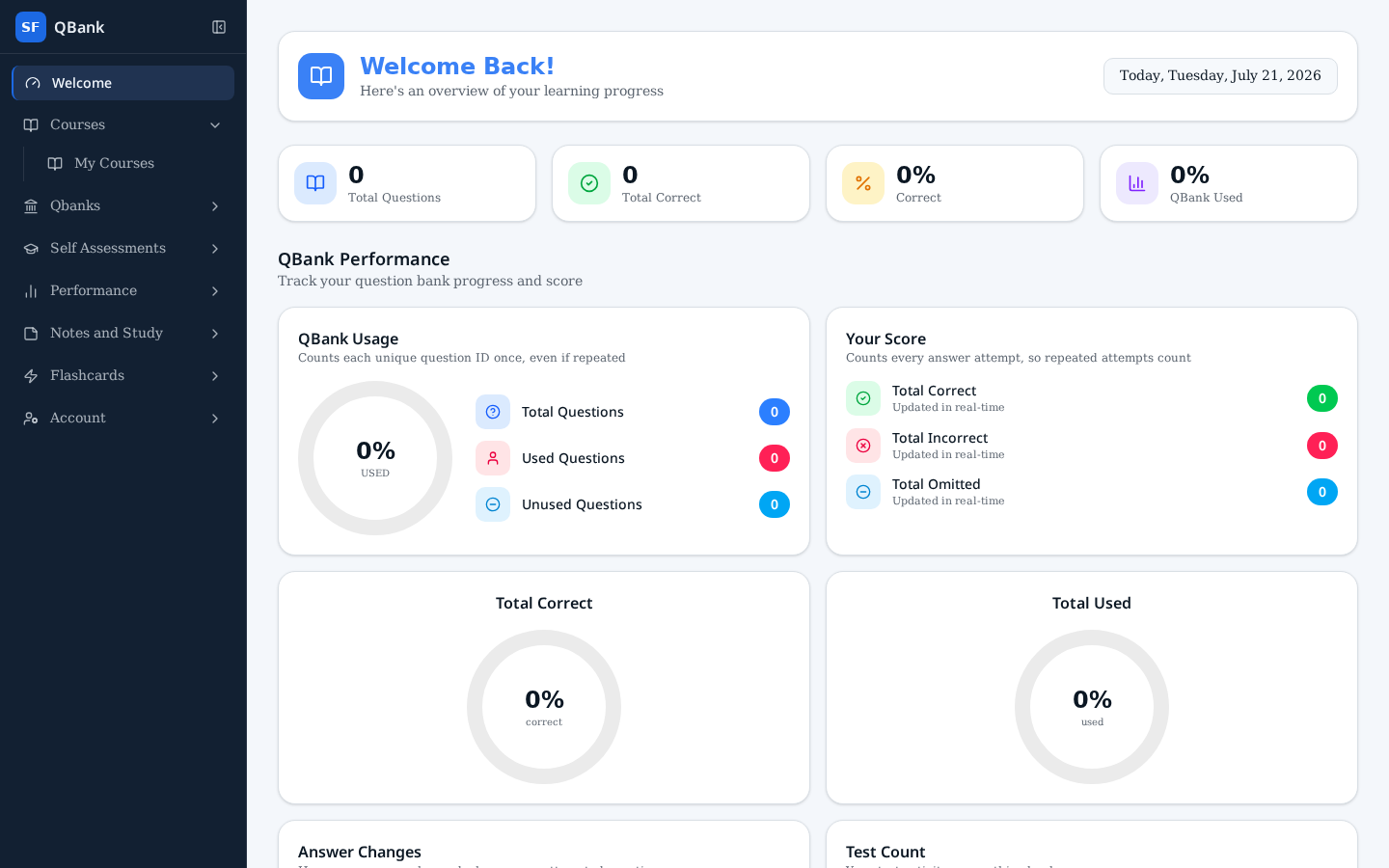Click the Your Score card title

(x=885, y=339)
